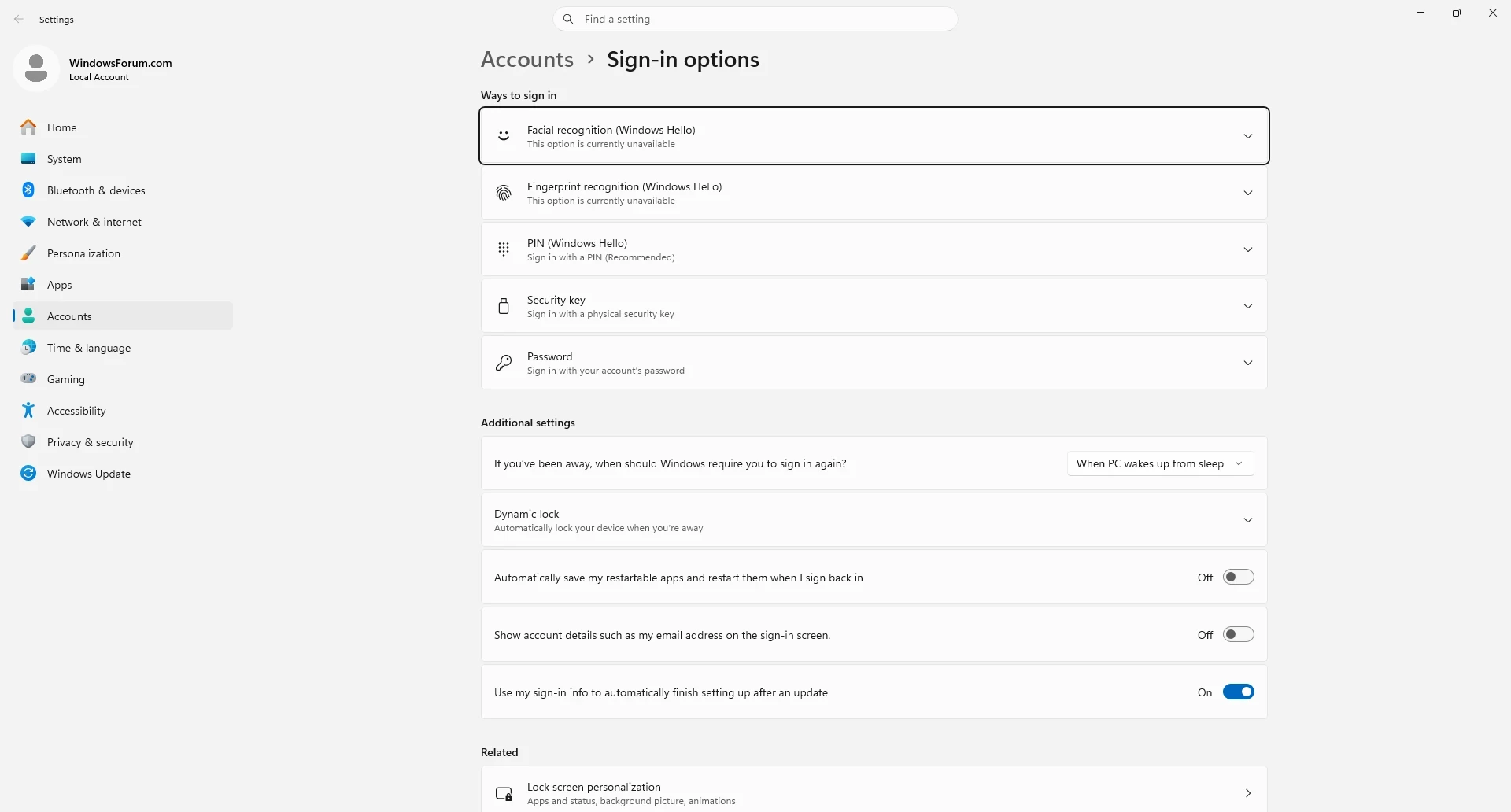The height and width of the screenshot is (812, 1511).
Task: Click the Gaming controller icon
Action: tap(28, 379)
